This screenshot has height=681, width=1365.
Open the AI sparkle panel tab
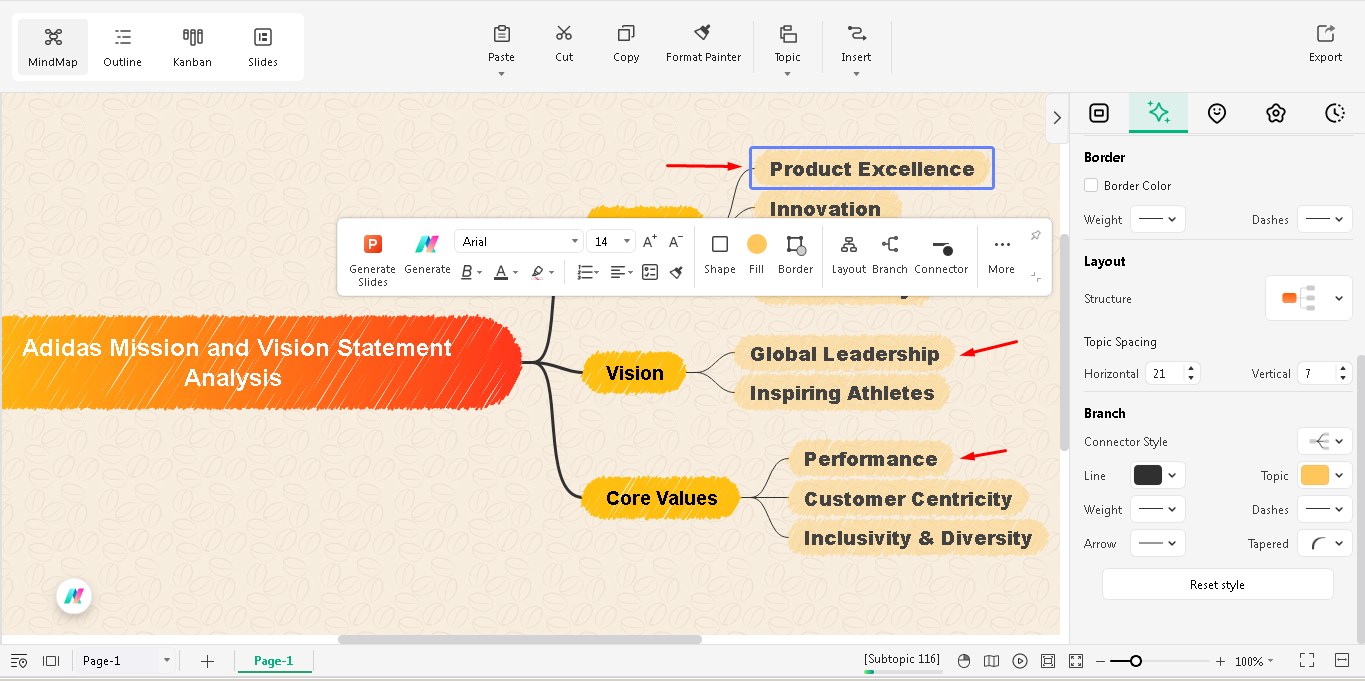click(x=1158, y=113)
